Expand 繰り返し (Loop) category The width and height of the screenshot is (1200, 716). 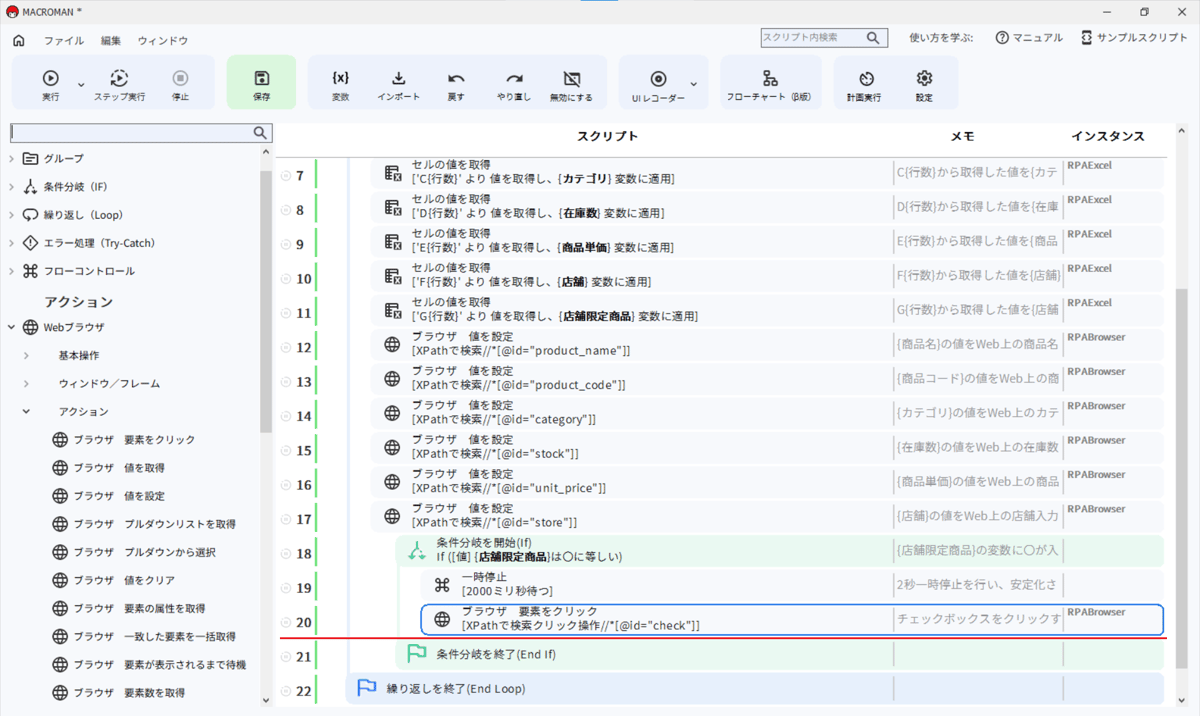coord(12,215)
